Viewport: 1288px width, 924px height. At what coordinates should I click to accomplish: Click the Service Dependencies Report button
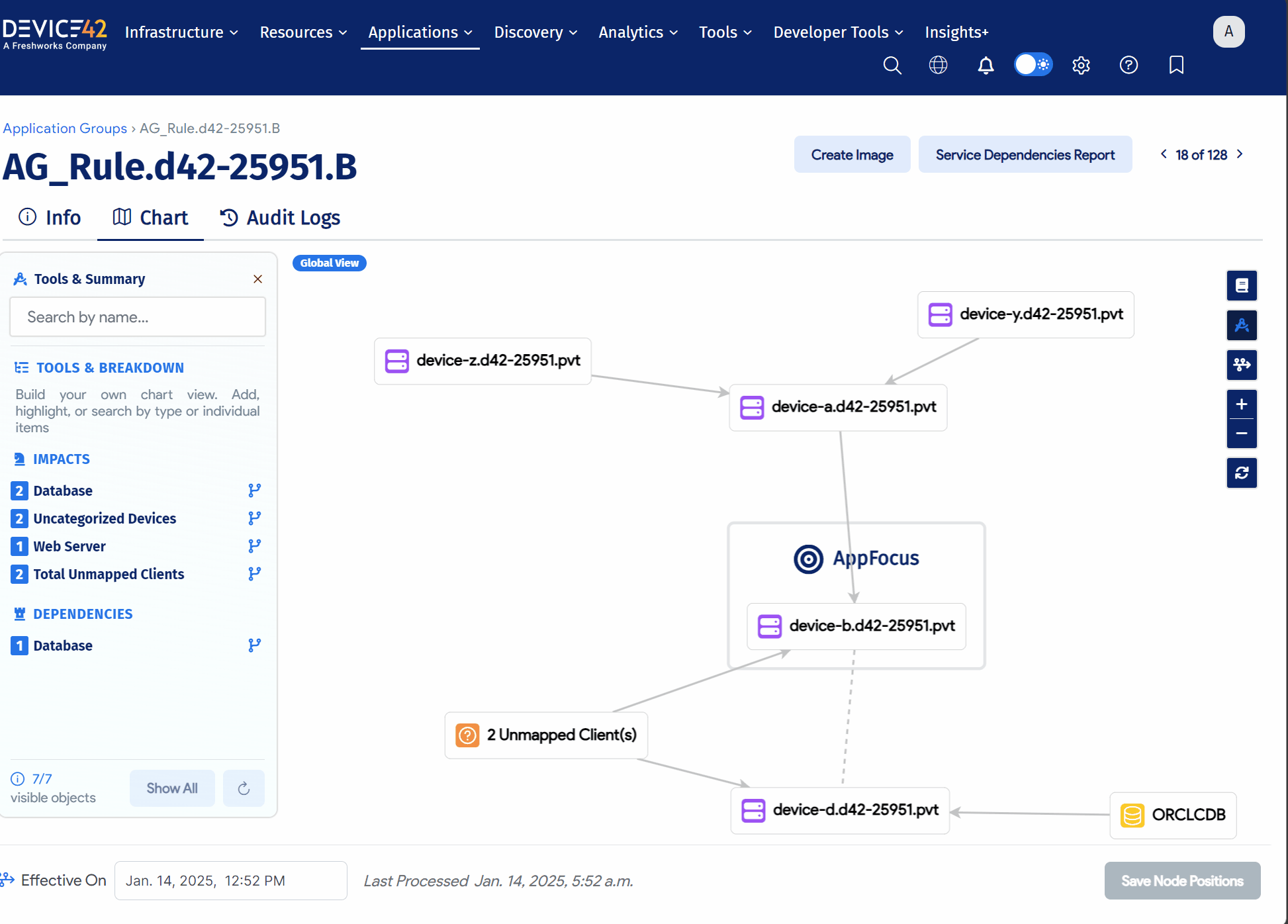[1025, 155]
